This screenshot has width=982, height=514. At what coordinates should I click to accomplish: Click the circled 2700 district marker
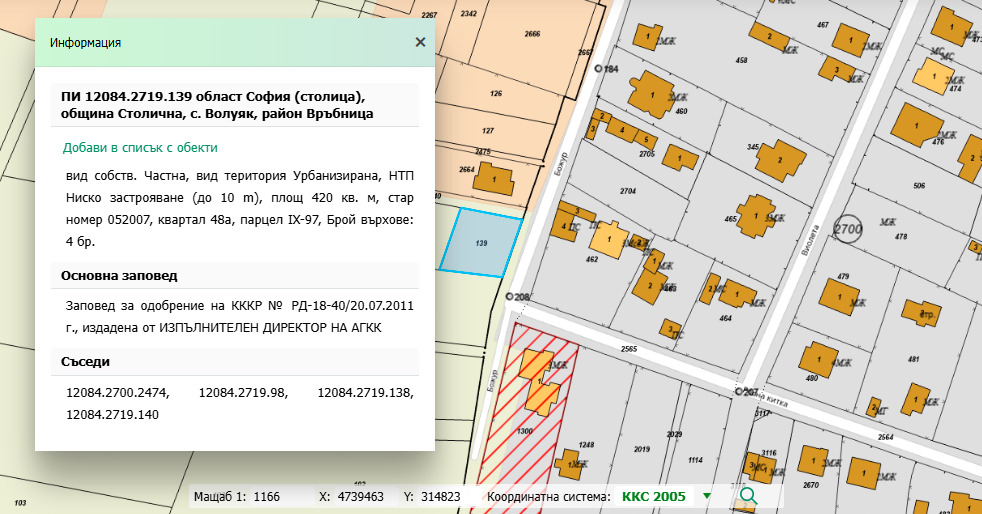[x=848, y=229]
